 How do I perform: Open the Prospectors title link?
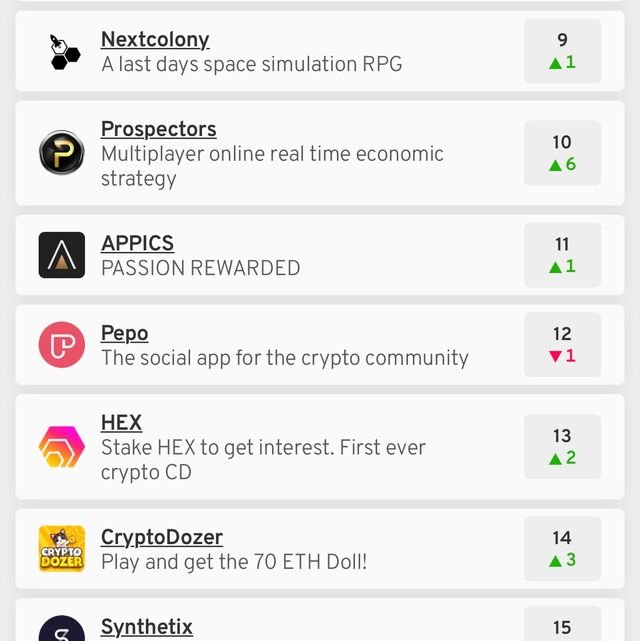click(158, 129)
